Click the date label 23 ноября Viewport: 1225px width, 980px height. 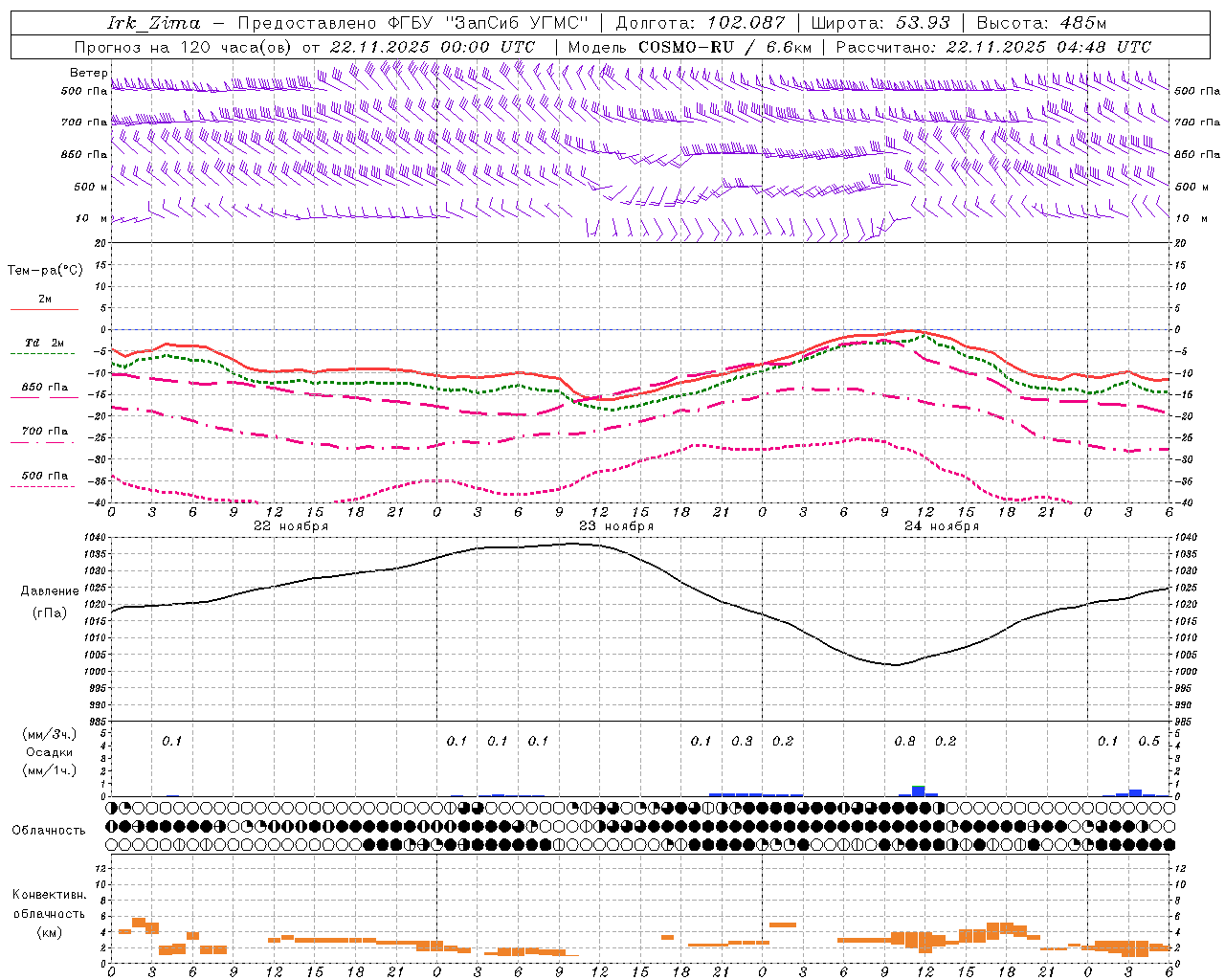pyautogui.click(x=616, y=526)
